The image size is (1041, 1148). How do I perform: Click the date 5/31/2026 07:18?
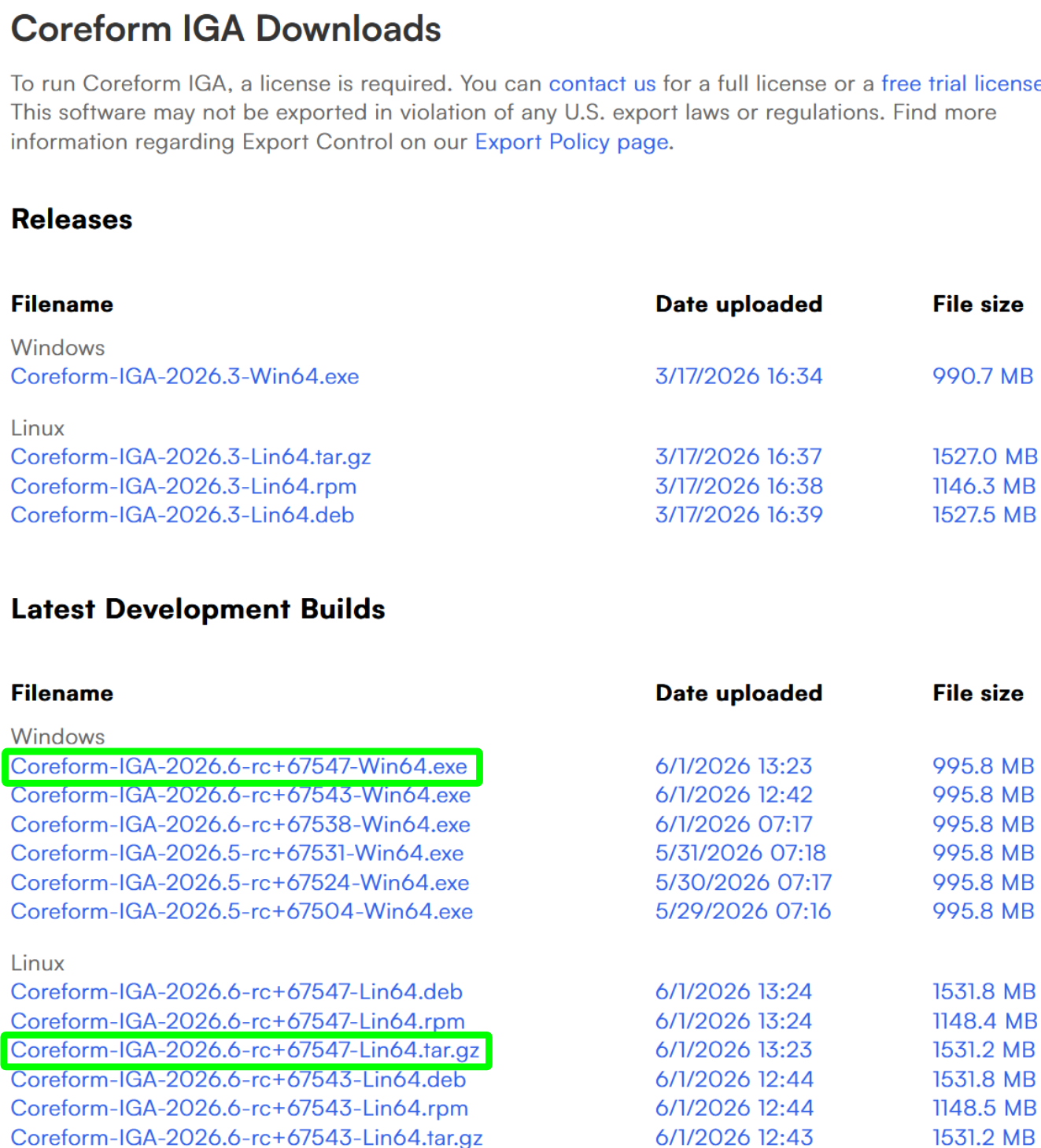point(740,853)
